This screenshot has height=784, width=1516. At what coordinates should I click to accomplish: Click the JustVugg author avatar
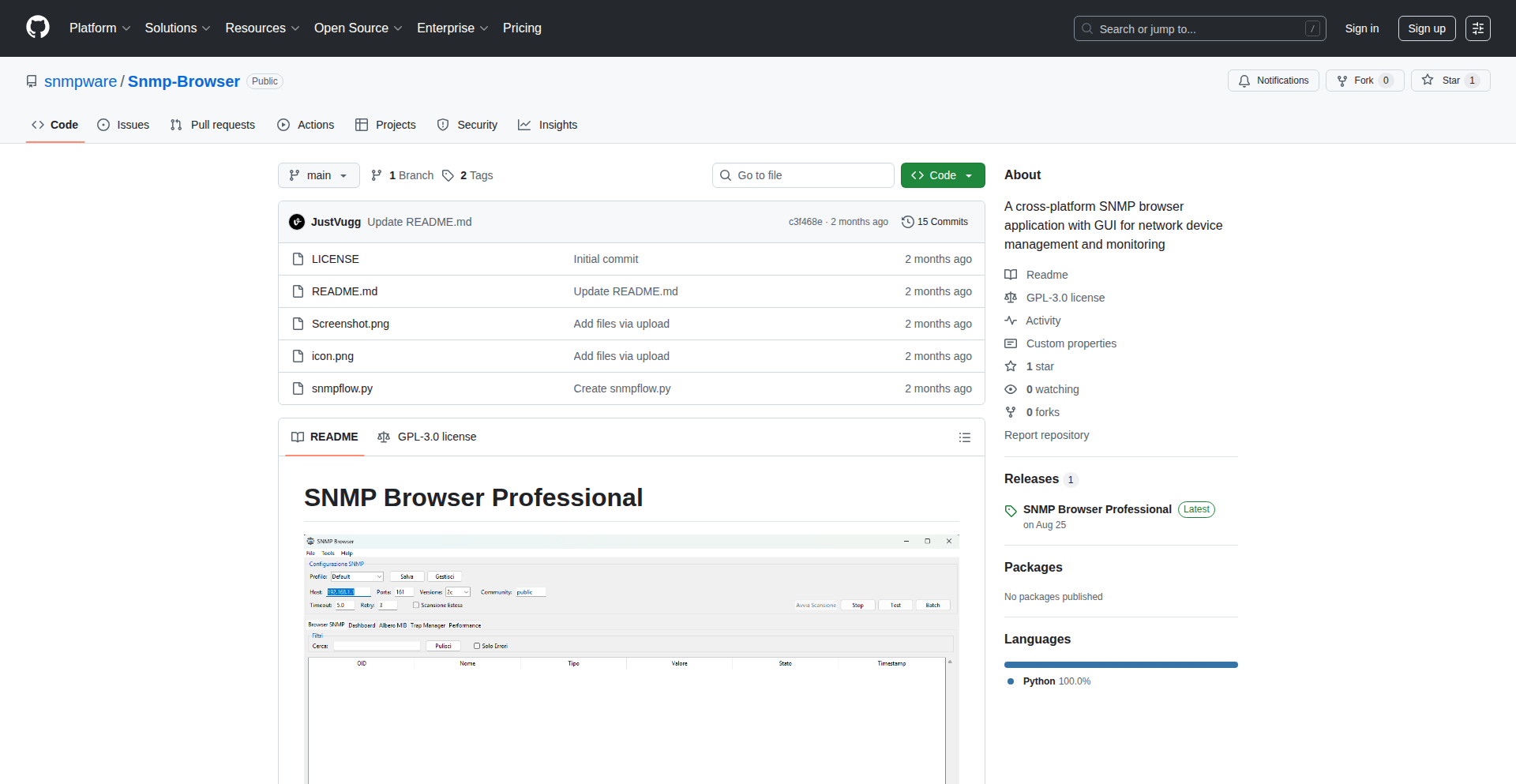(297, 222)
